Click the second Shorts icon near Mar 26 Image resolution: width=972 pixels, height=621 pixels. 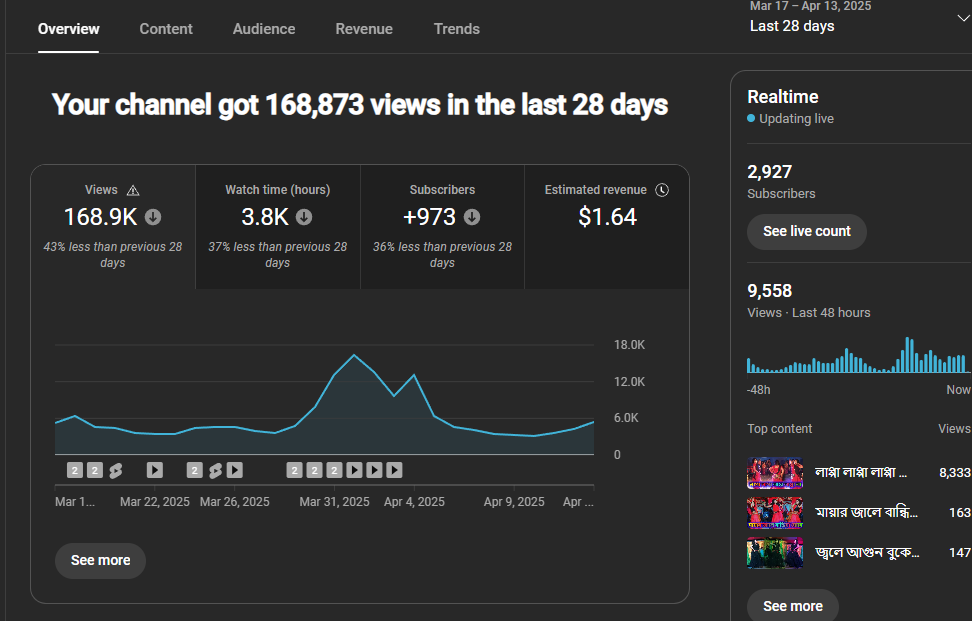click(x=215, y=471)
